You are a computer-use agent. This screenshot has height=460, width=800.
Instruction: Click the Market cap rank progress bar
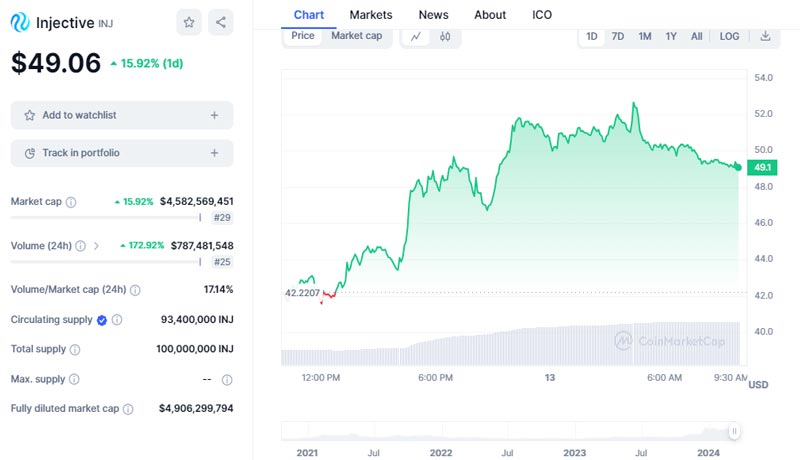(x=106, y=218)
